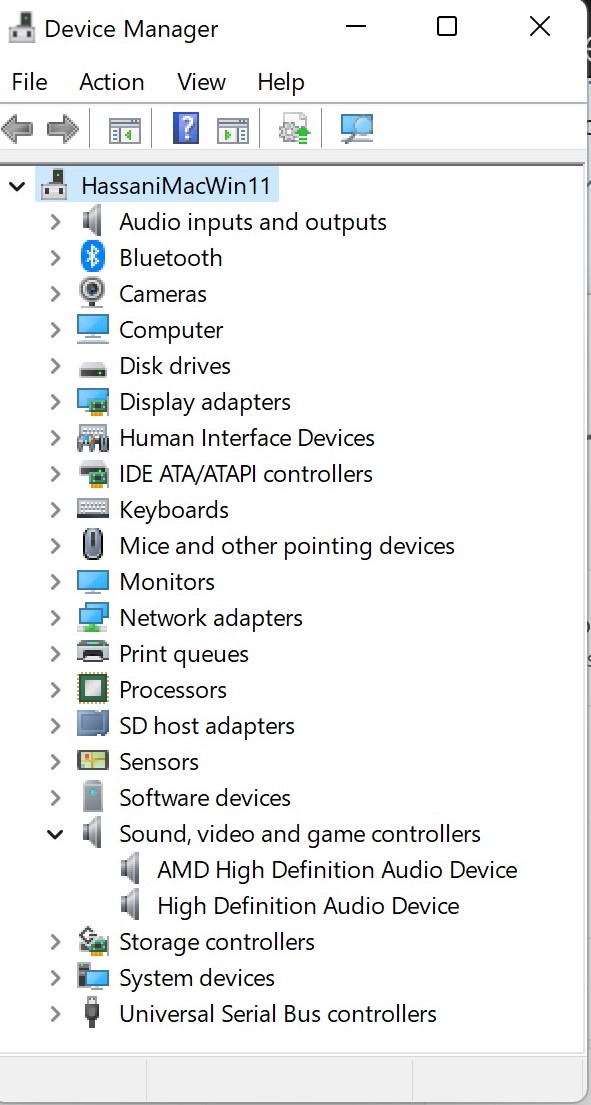This screenshot has height=1105, width=591.
Task: Click the Bluetooth category icon
Action: coord(92,257)
